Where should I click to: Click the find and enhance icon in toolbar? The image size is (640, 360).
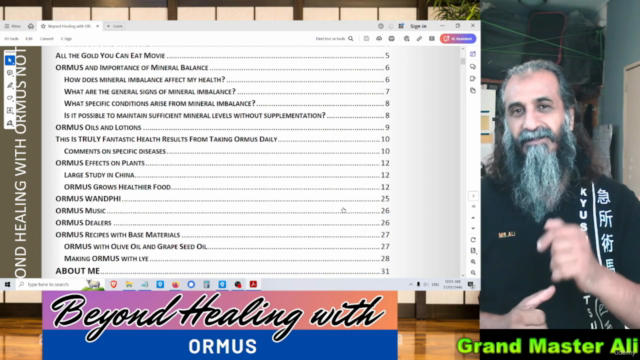(x=407, y=39)
